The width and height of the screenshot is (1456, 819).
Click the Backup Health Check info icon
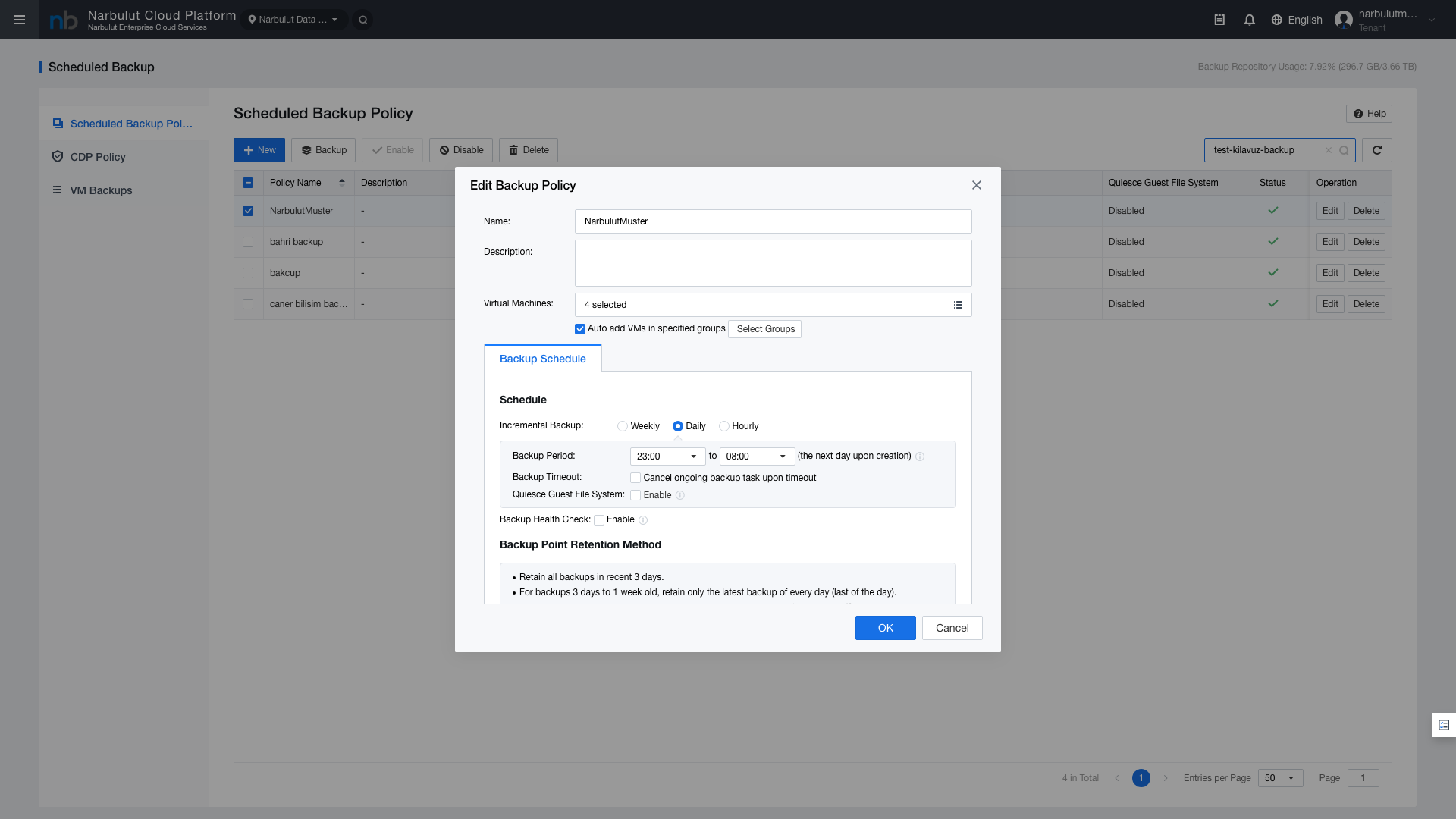[x=643, y=520]
